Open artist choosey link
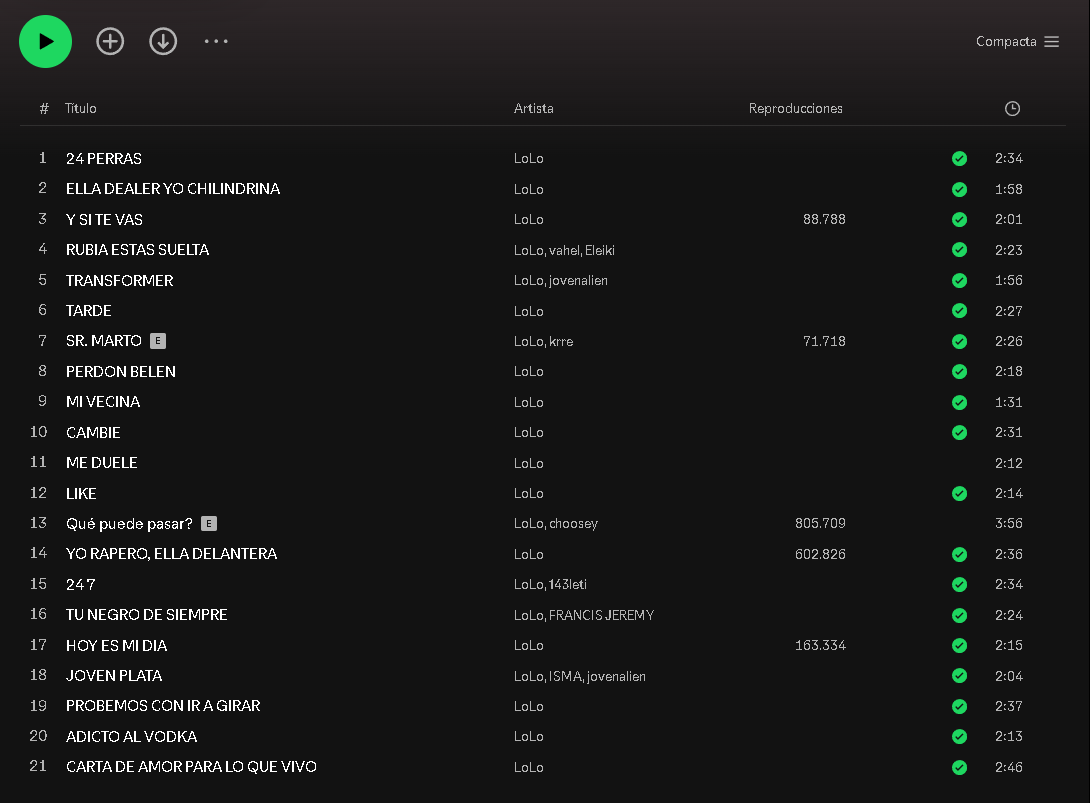 (x=574, y=524)
